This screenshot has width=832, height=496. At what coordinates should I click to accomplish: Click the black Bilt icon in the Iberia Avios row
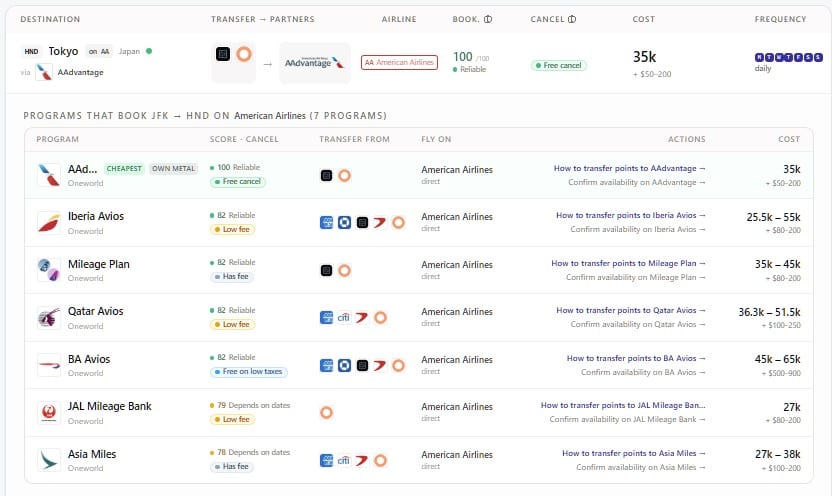pyautogui.click(x=362, y=222)
